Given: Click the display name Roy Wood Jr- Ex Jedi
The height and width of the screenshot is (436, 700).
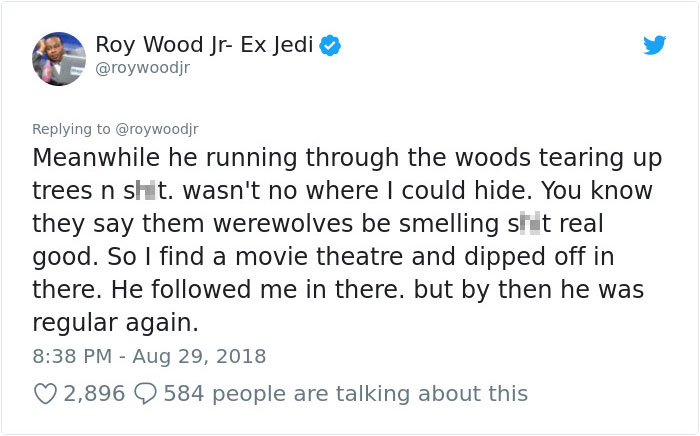Looking at the screenshot, I should click(x=204, y=44).
